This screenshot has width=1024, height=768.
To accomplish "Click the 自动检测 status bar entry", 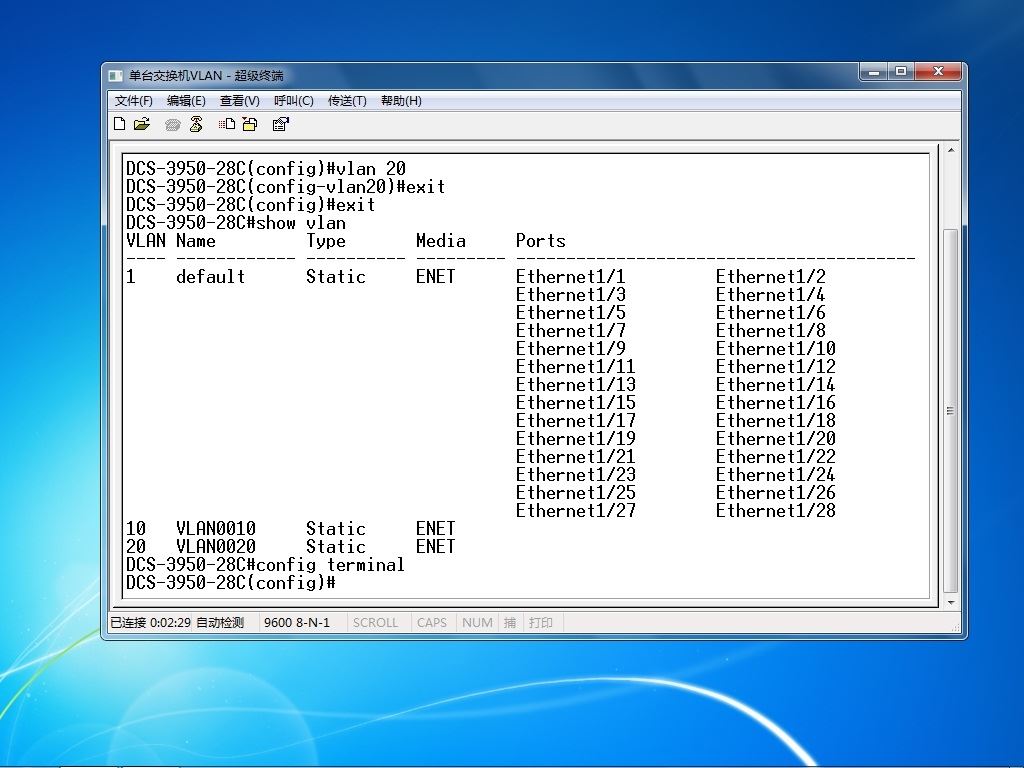I will (220, 623).
